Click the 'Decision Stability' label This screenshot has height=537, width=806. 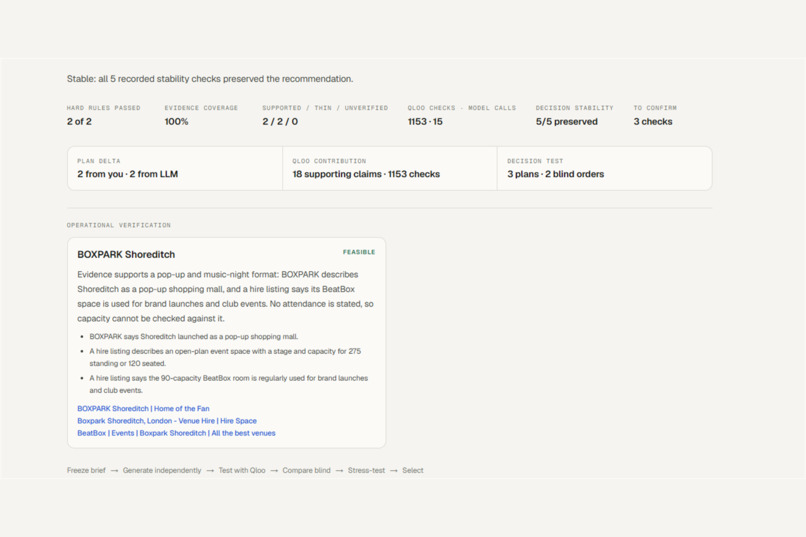click(x=574, y=108)
